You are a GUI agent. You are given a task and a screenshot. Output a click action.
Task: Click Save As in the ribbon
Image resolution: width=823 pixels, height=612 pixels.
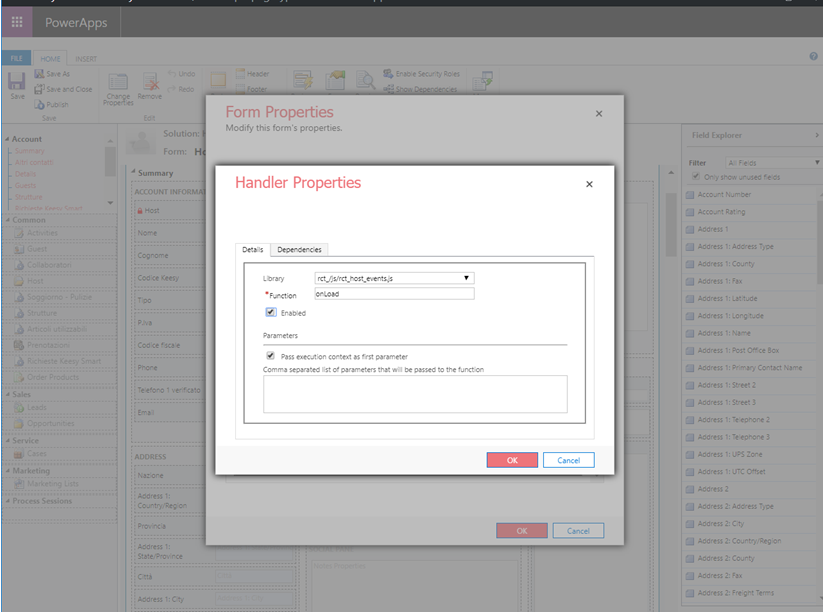[52, 74]
